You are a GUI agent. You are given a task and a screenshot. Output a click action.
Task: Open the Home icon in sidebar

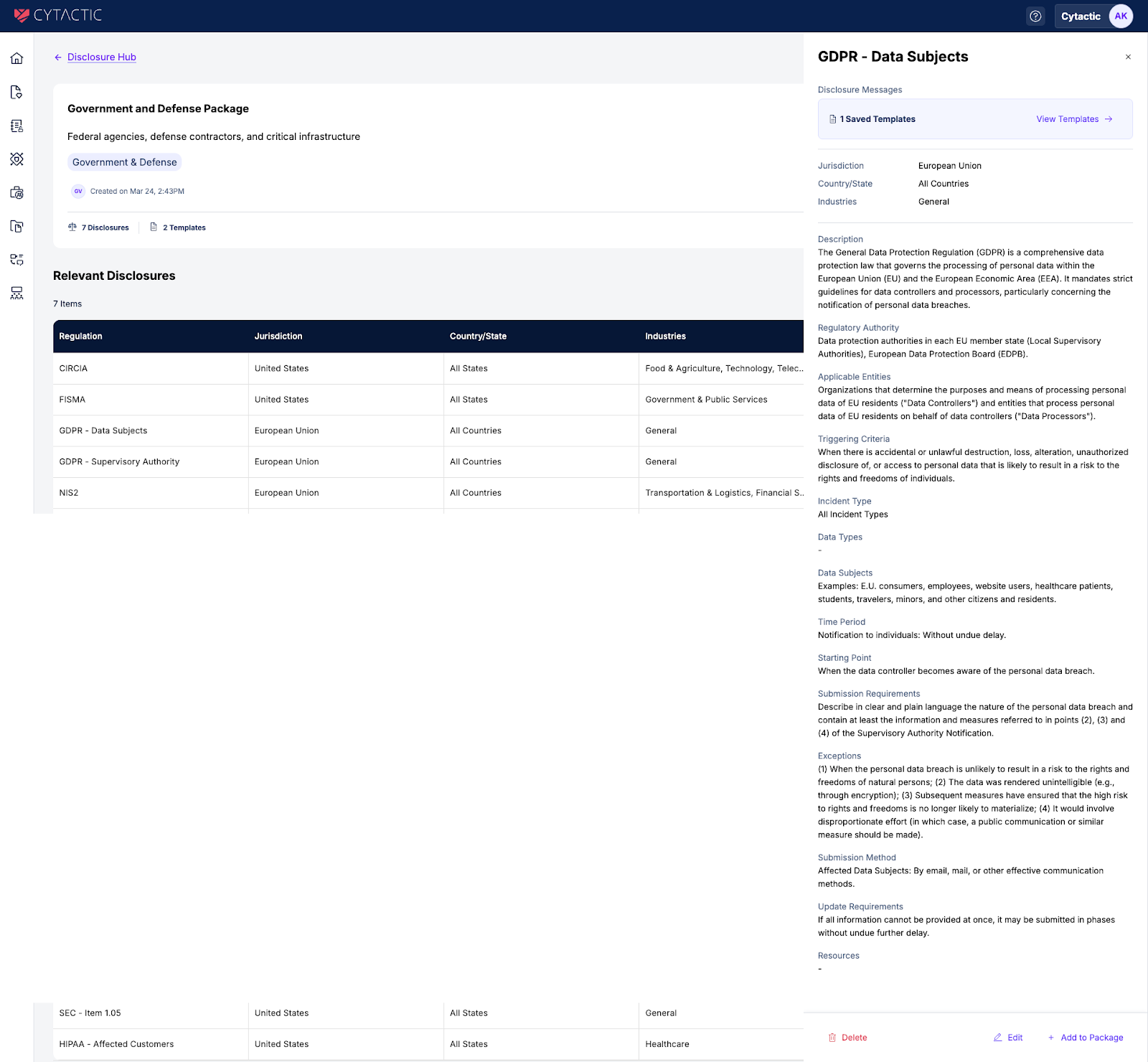pos(17,58)
